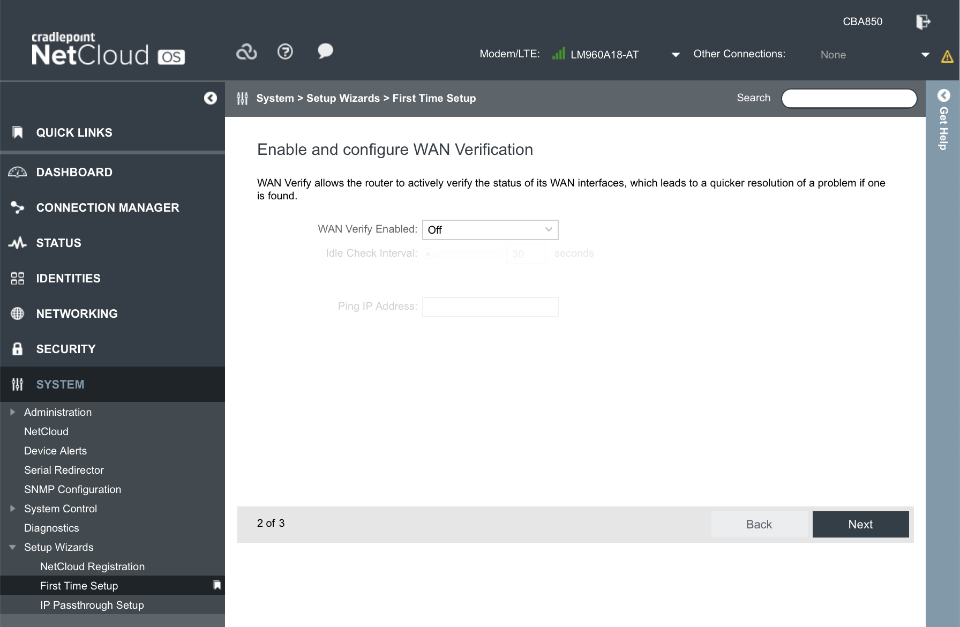Click the Networking globe icon
Screen dimensions: 960x627
click(x=17, y=314)
